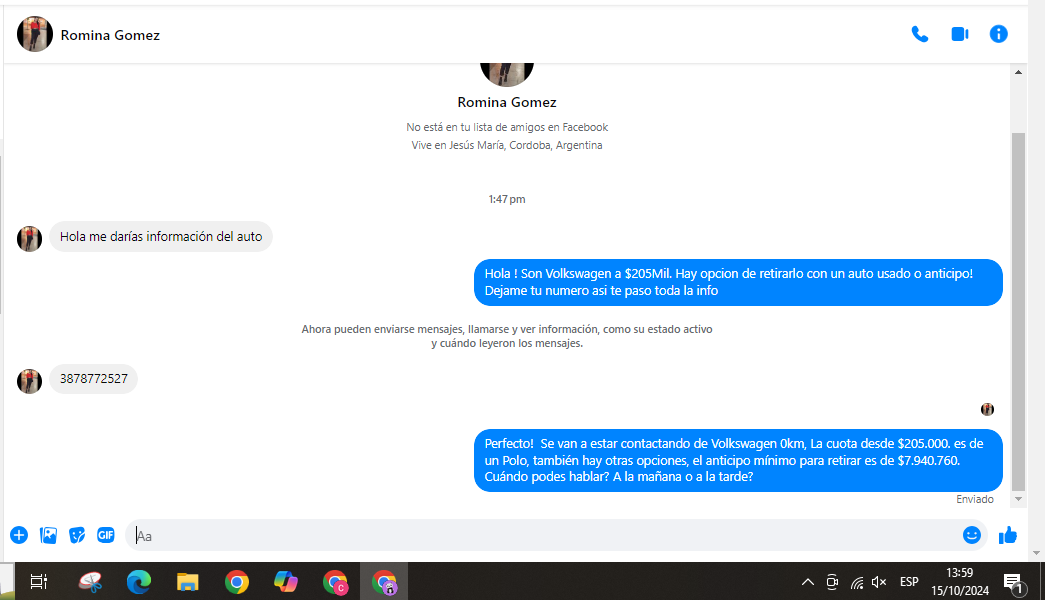Open the emoji picker in the message box
Screen dimensions: 1045x600
972,535
